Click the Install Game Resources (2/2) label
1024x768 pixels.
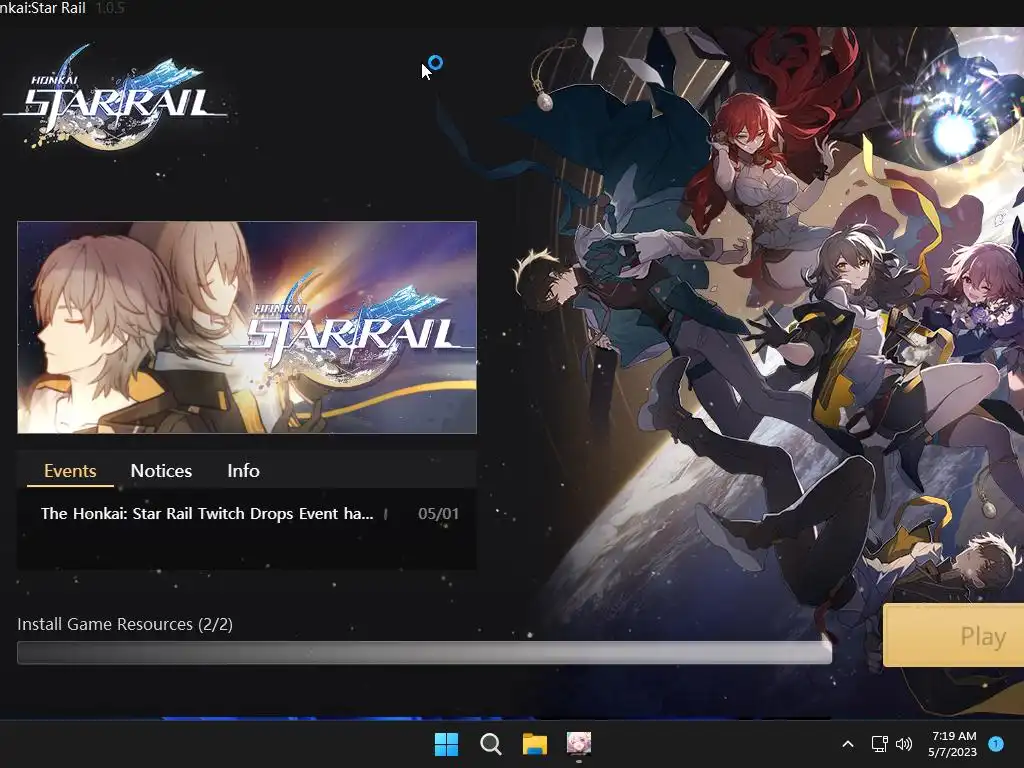(x=125, y=624)
